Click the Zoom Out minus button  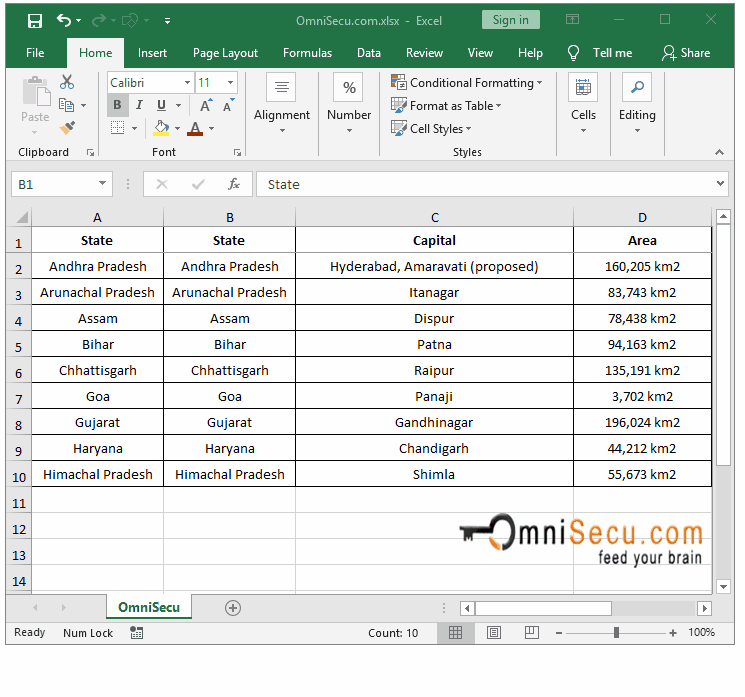(559, 633)
